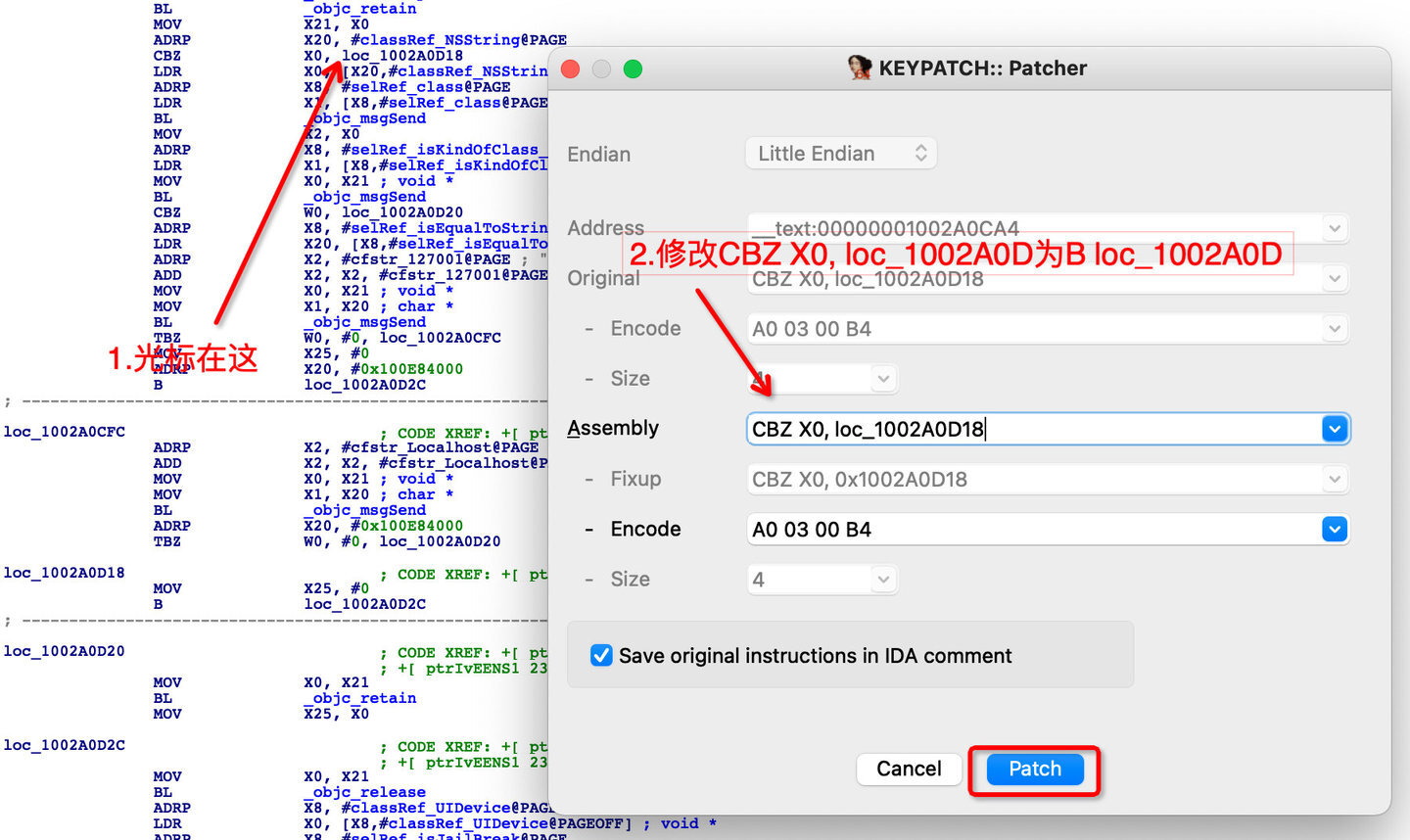Click label loc_1002A0CFC in disassembly
Image resolution: width=1410 pixels, height=840 pixels.
65,432
